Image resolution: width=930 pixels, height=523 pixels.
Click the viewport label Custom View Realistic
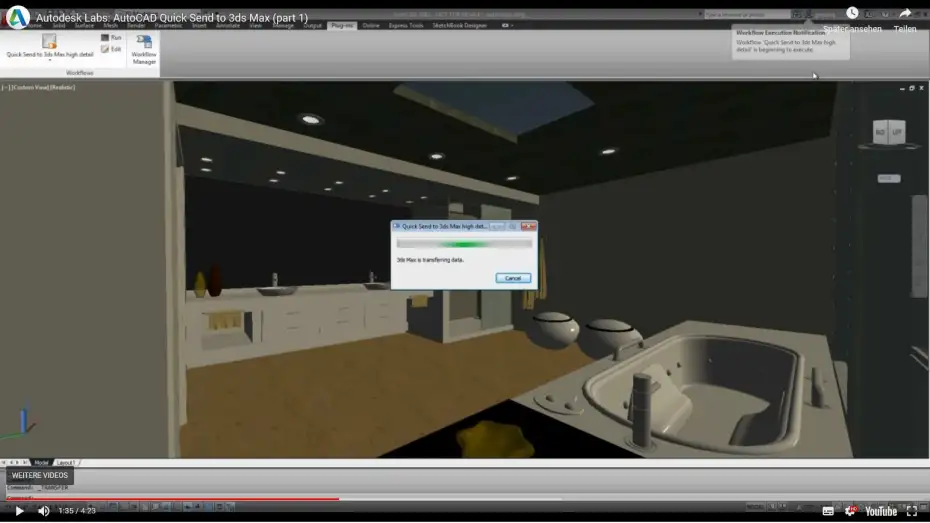39,87
